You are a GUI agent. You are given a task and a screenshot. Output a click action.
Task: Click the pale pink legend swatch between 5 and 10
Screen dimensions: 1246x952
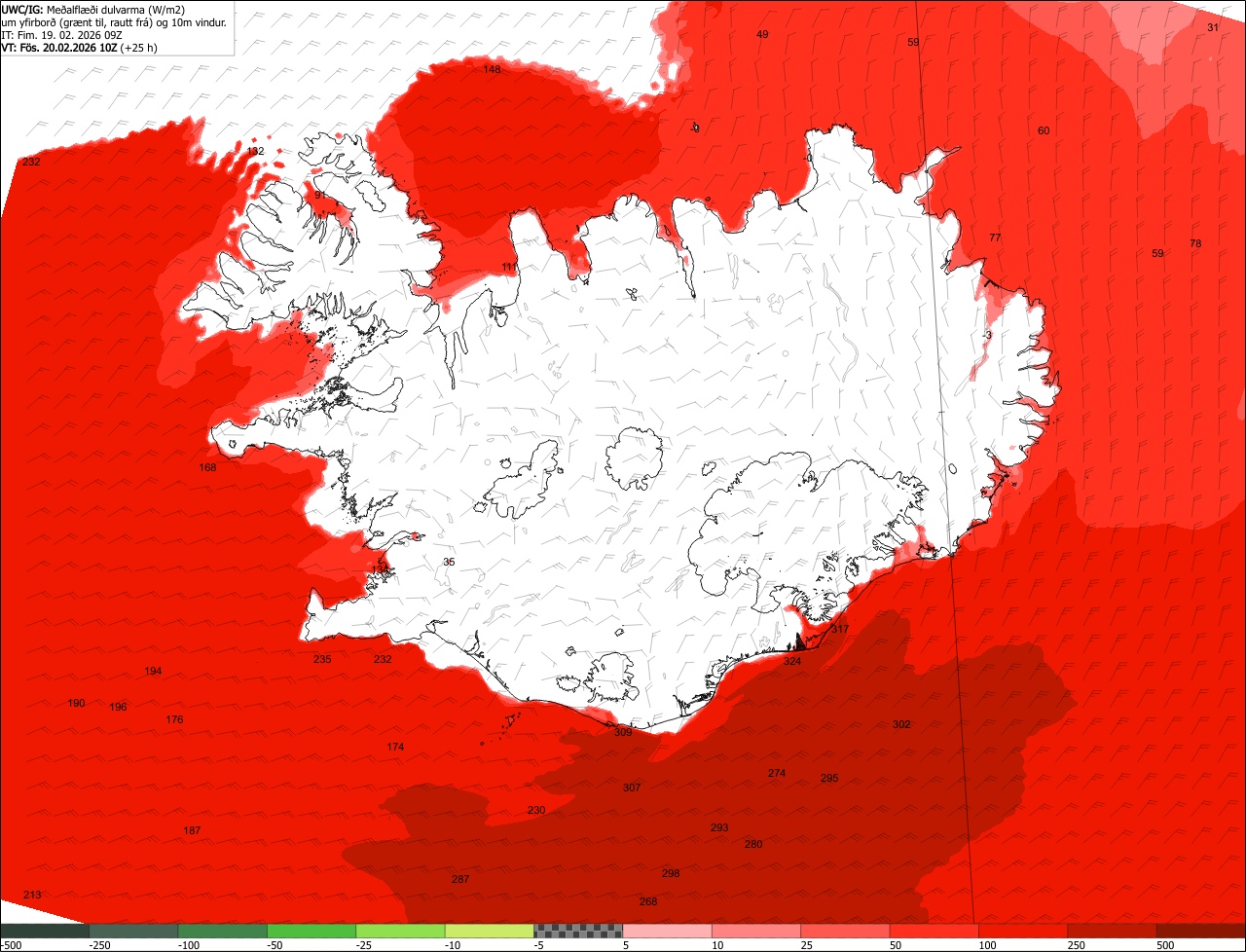pyautogui.click(x=667, y=931)
